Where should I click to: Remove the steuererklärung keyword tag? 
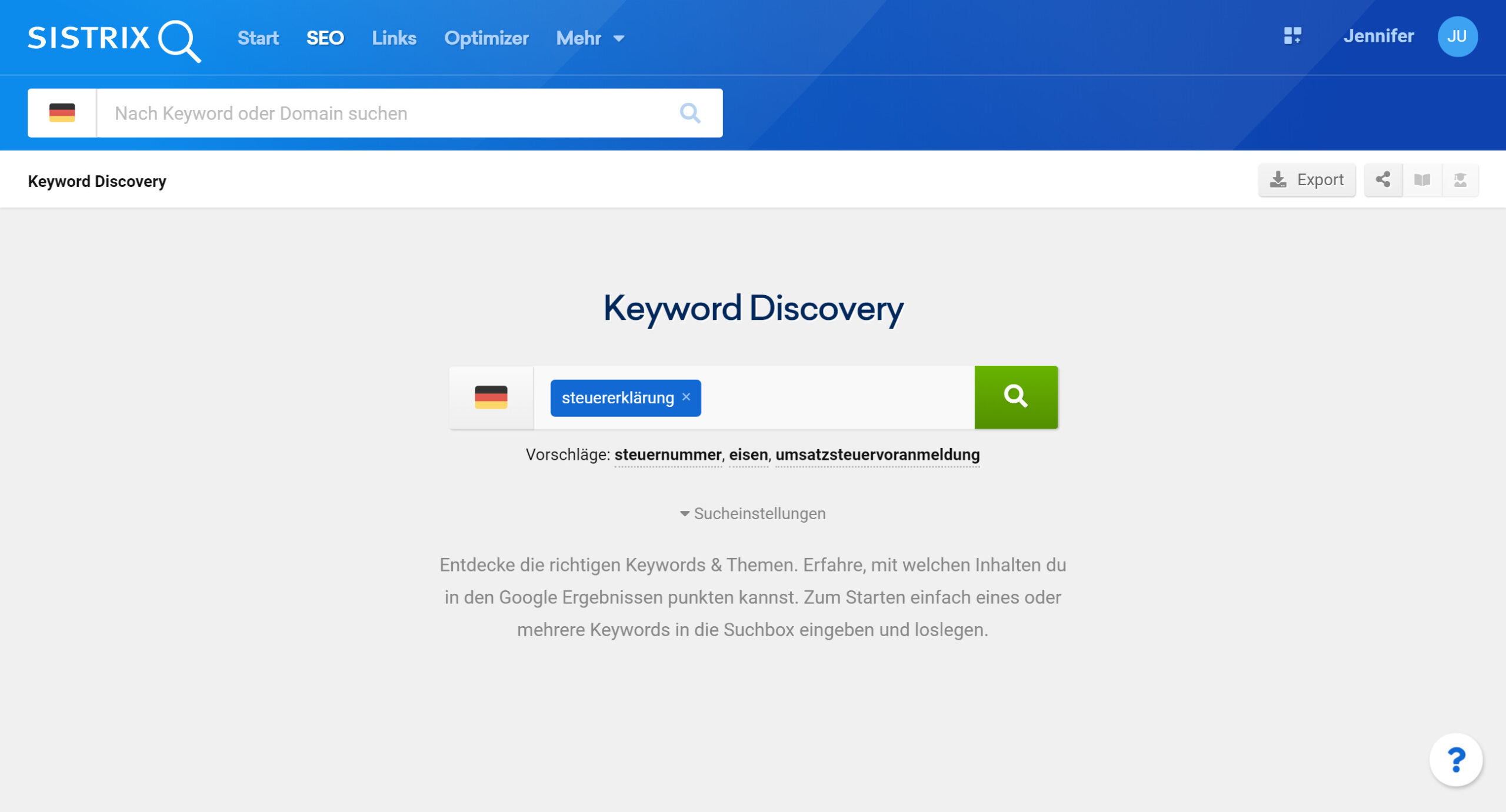tap(686, 397)
